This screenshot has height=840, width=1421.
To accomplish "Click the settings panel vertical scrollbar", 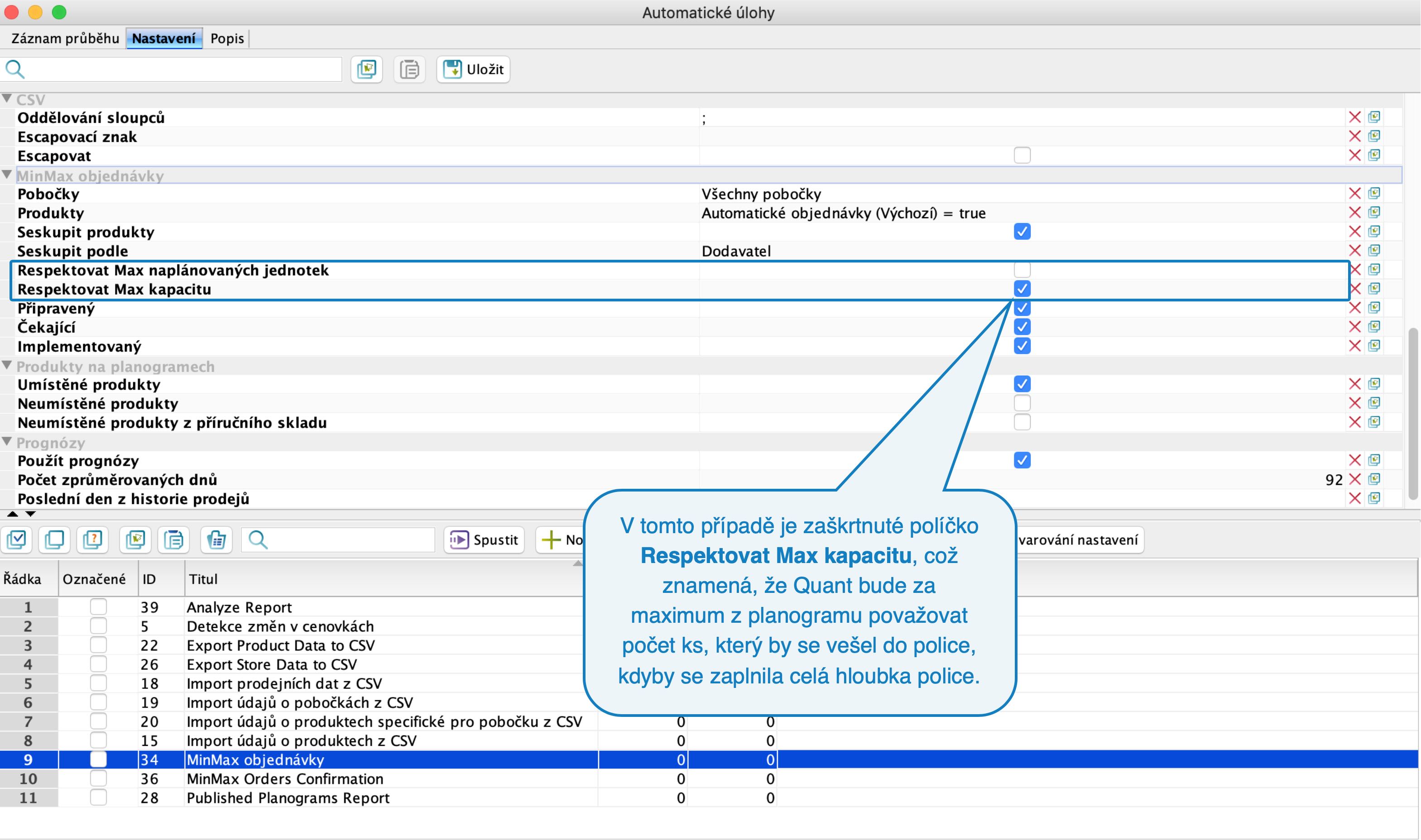I will 1414,413.
